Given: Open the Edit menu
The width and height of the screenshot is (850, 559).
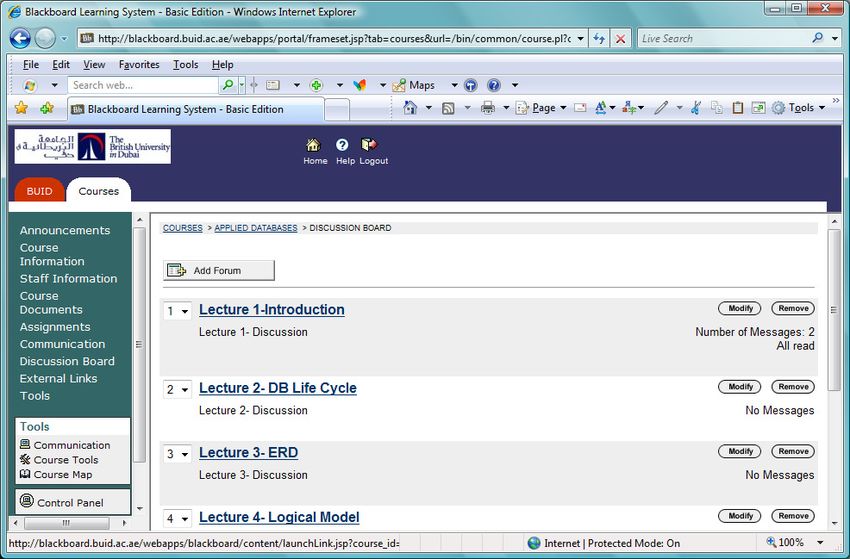Looking at the screenshot, I should pyautogui.click(x=61, y=65).
